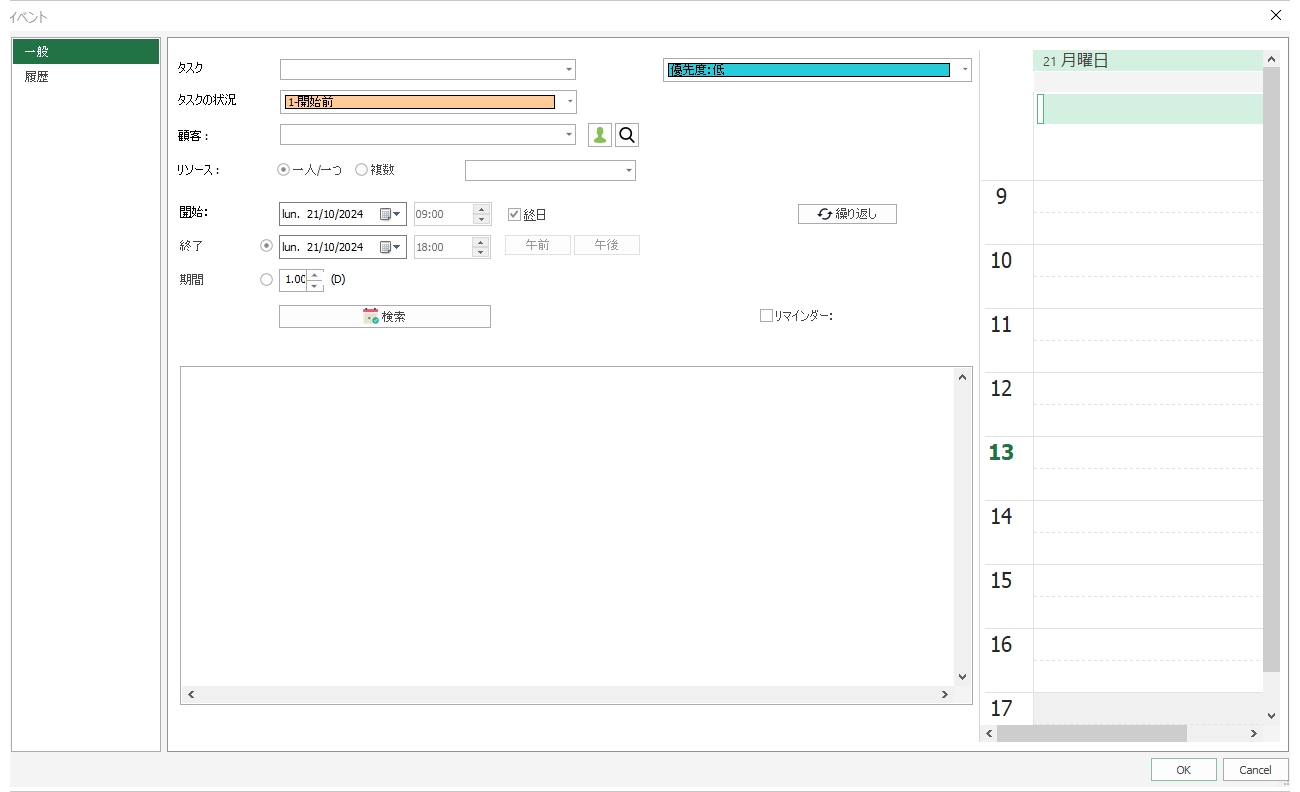Click the start time 09:00 field
1300x792 pixels.
pyautogui.click(x=444, y=214)
